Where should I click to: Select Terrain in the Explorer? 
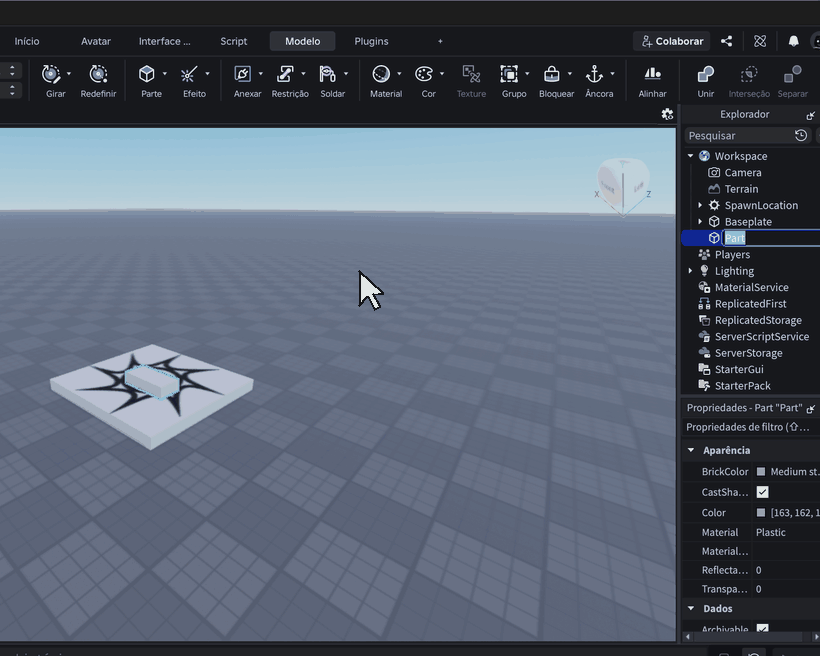[x=741, y=189]
